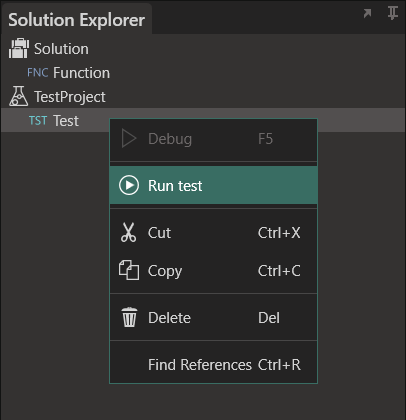Click the trash can Delete icon

(x=129, y=317)
